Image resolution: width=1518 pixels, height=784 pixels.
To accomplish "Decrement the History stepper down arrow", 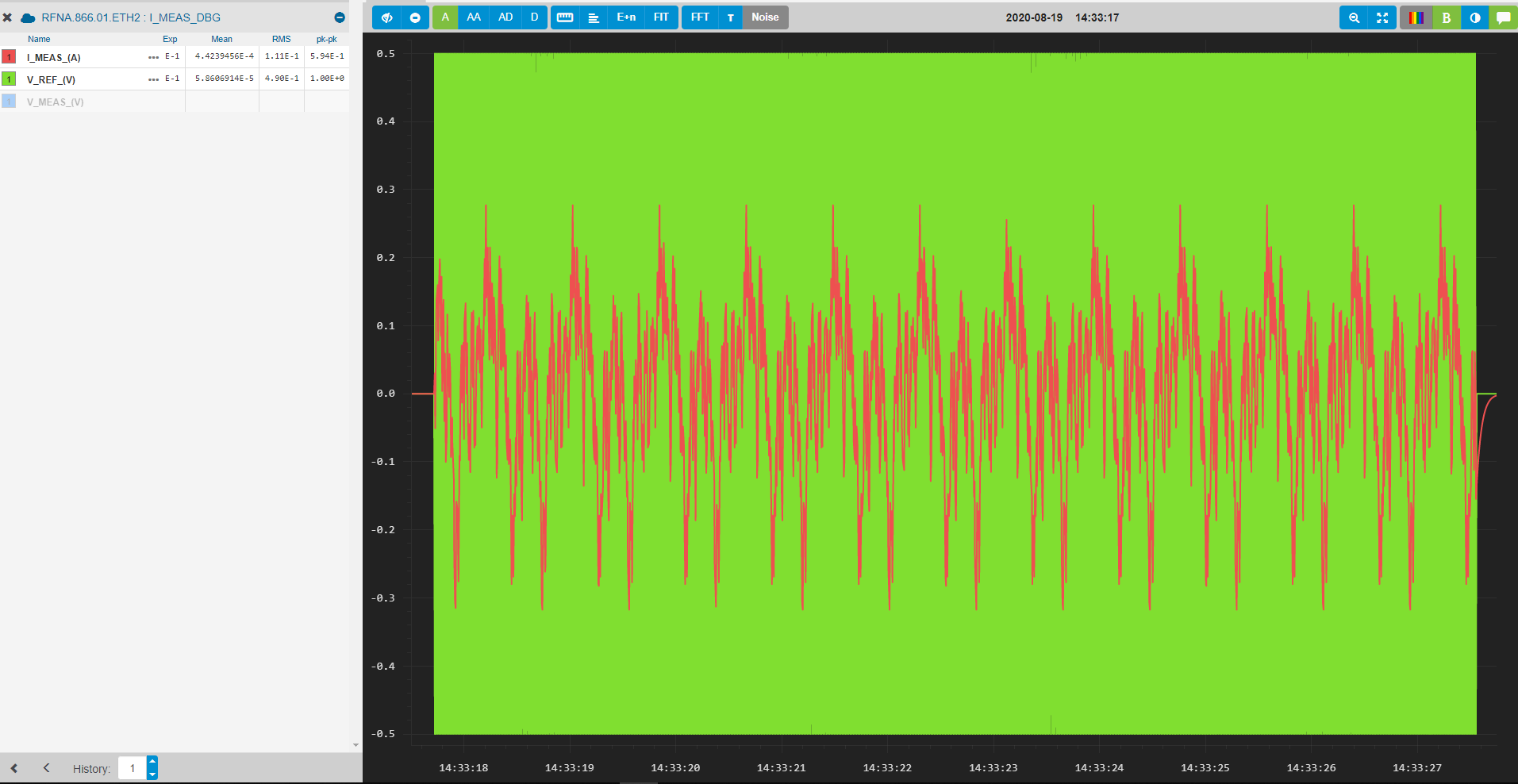I will [x=152, y=774].
